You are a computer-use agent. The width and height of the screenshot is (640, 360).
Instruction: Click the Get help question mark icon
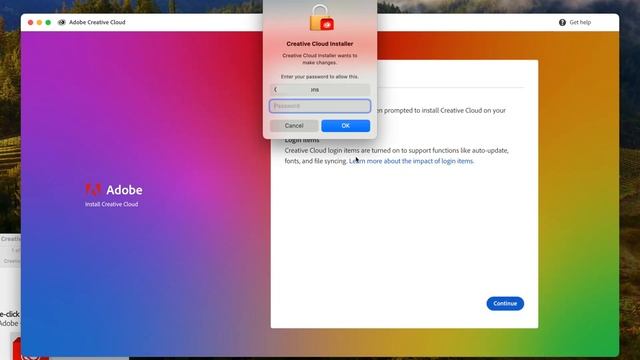tap(562, 22)
